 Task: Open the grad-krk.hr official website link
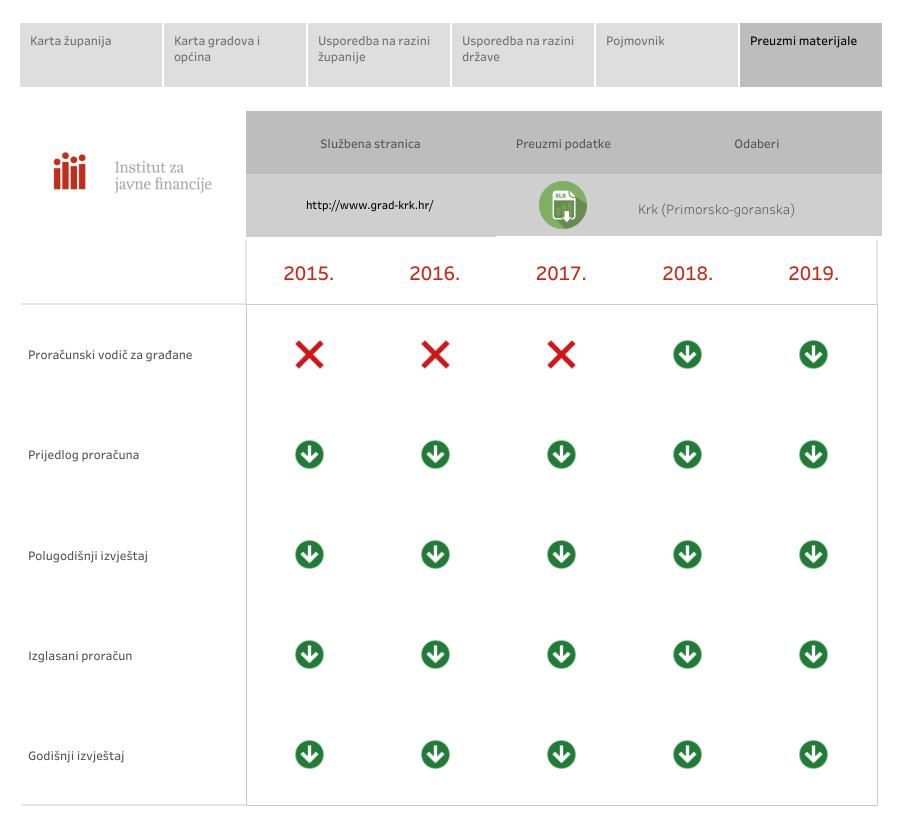[x=370, y=205]
